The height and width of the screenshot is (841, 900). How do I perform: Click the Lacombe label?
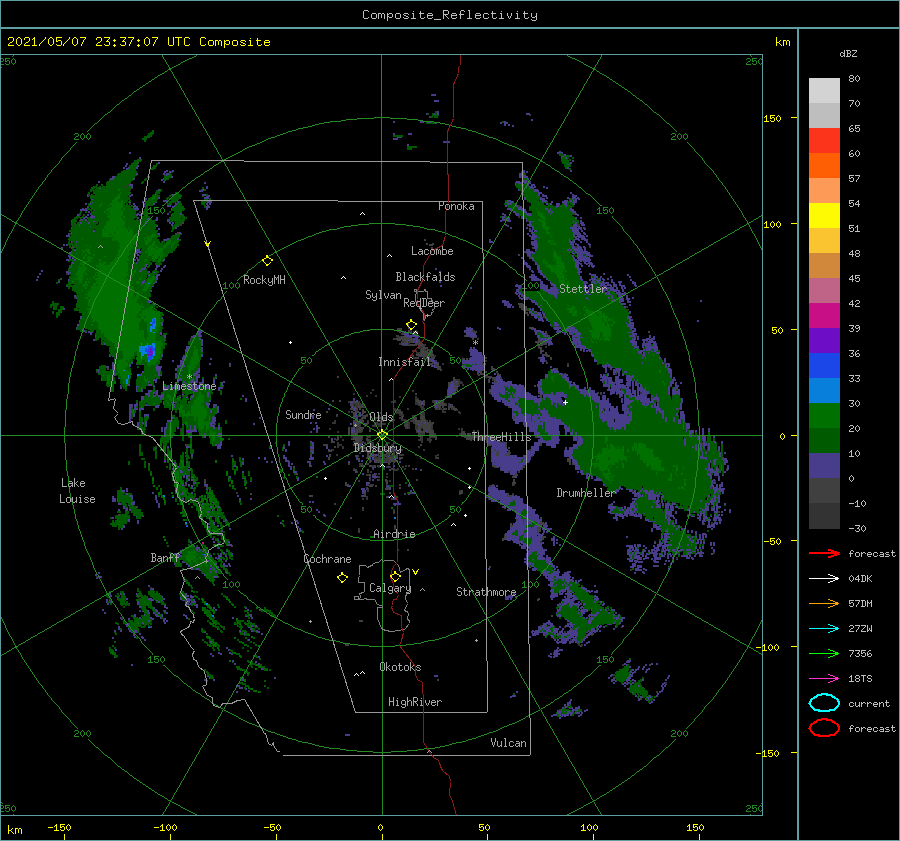432,251
